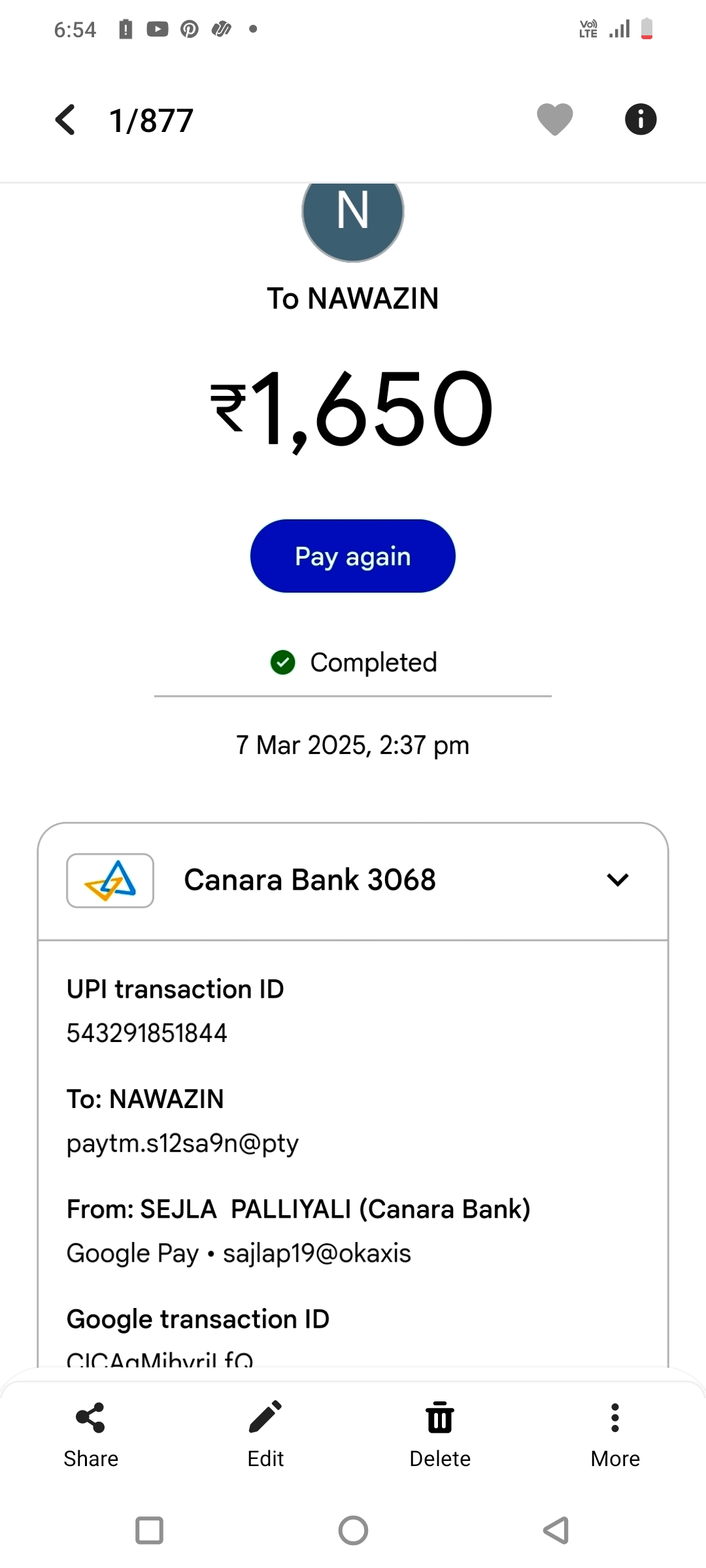Open image info details icon
Screen dimensions: 706x1568
coord(640,120)
